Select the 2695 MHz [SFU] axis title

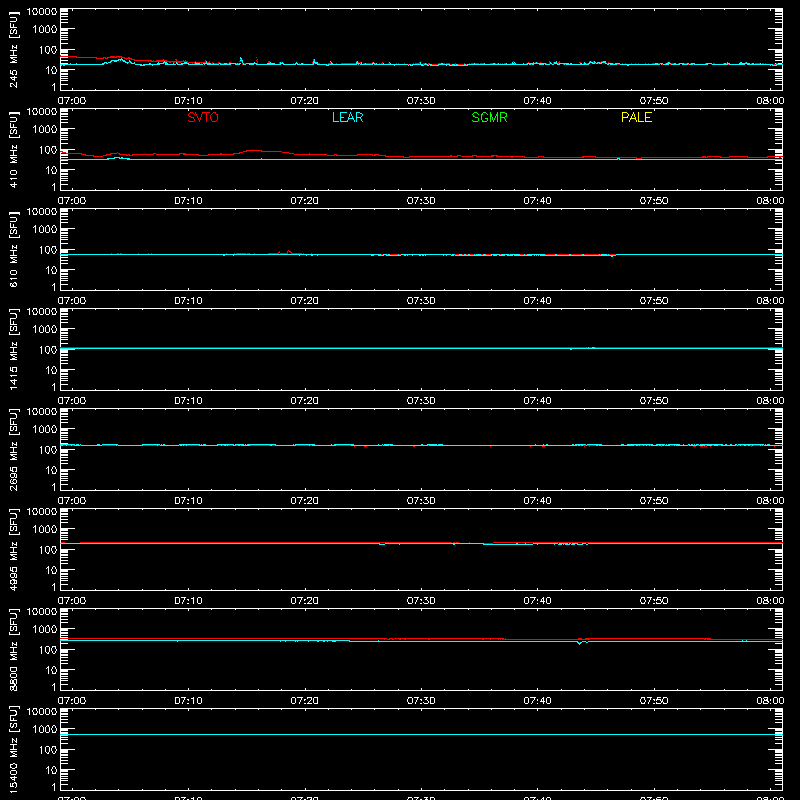[14, 449]
